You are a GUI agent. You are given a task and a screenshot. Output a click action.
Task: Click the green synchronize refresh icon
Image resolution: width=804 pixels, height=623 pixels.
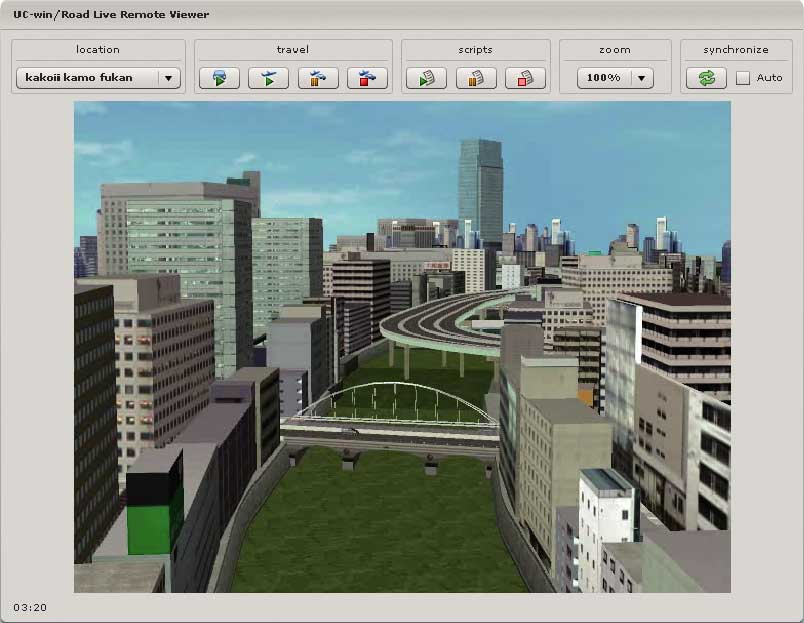(706, 78)
